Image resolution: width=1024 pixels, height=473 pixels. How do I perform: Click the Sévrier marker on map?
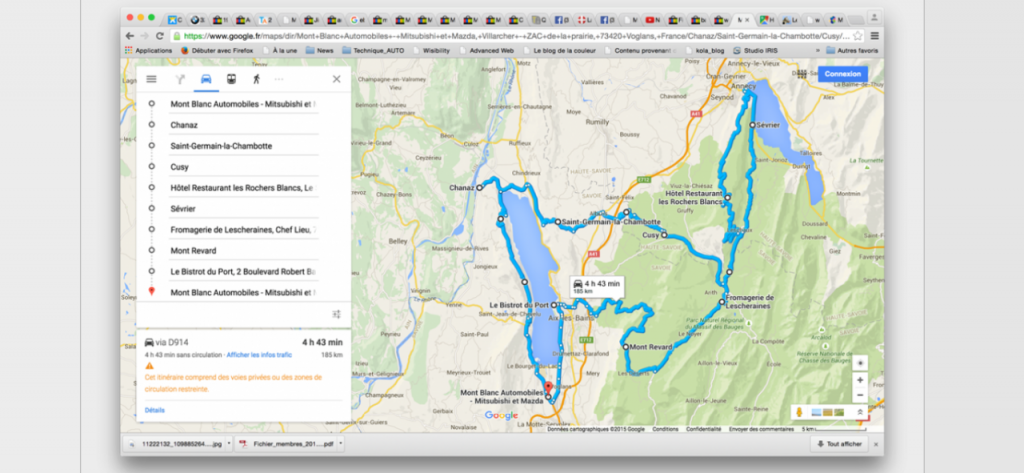752,125
